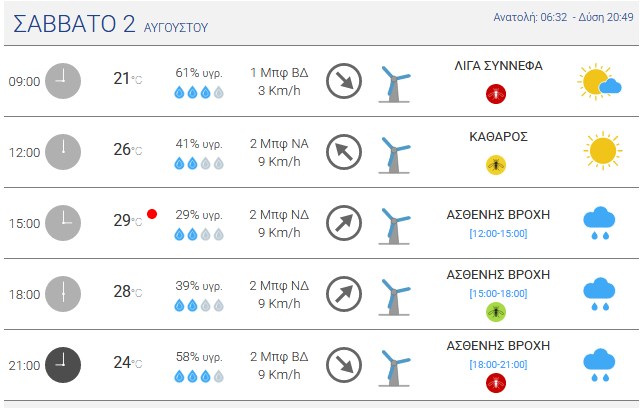Click the wind direction arrow at 18:00
Screen dimensions: 641x408
tap(344, 294)
